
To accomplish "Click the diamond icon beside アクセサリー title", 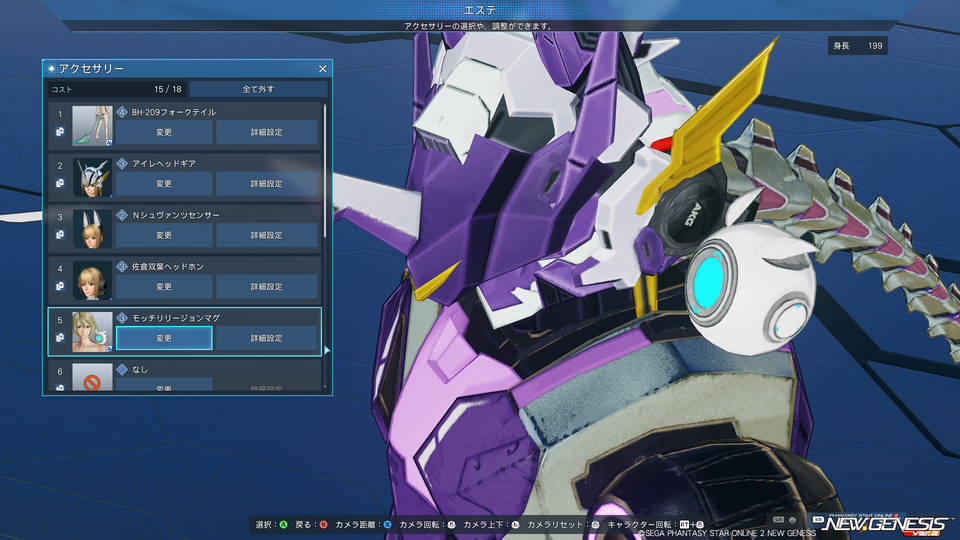I will [x=51, y=69].
